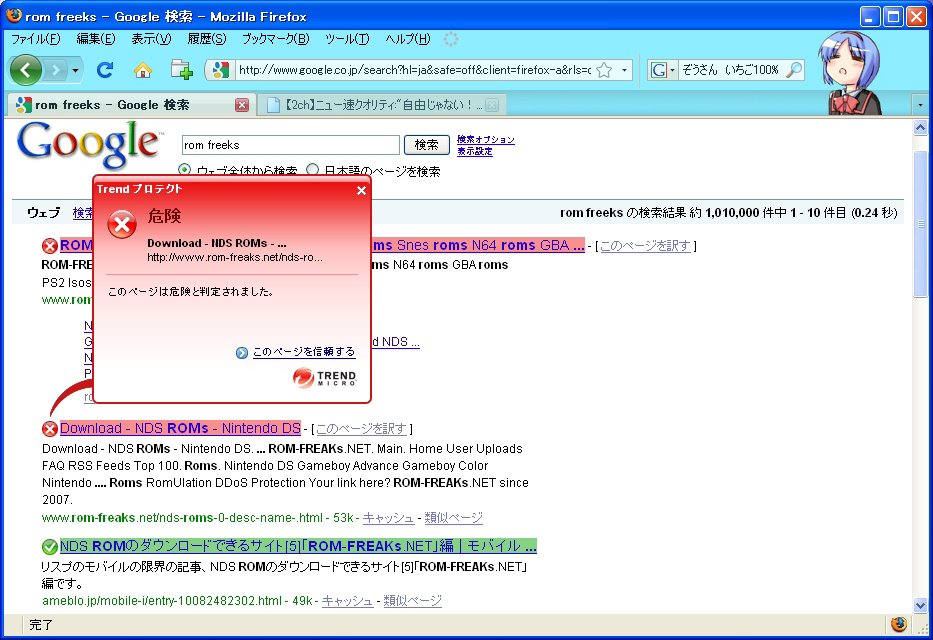The image size is (933, 640).
Task: Click the Firefox icon in title bar
Action: pyautogui.click(x=14, y=15)
